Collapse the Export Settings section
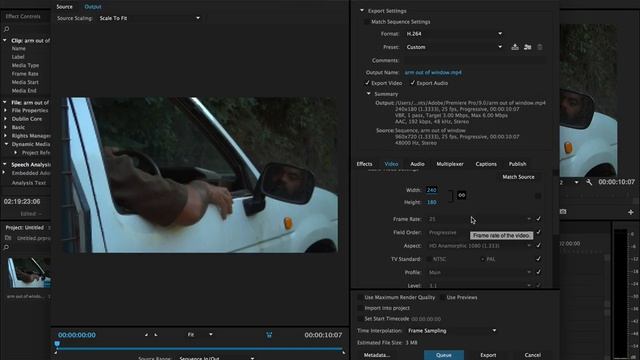Image resolution: width=640 pixels, height=360 pixels. [x=362, y=11]
